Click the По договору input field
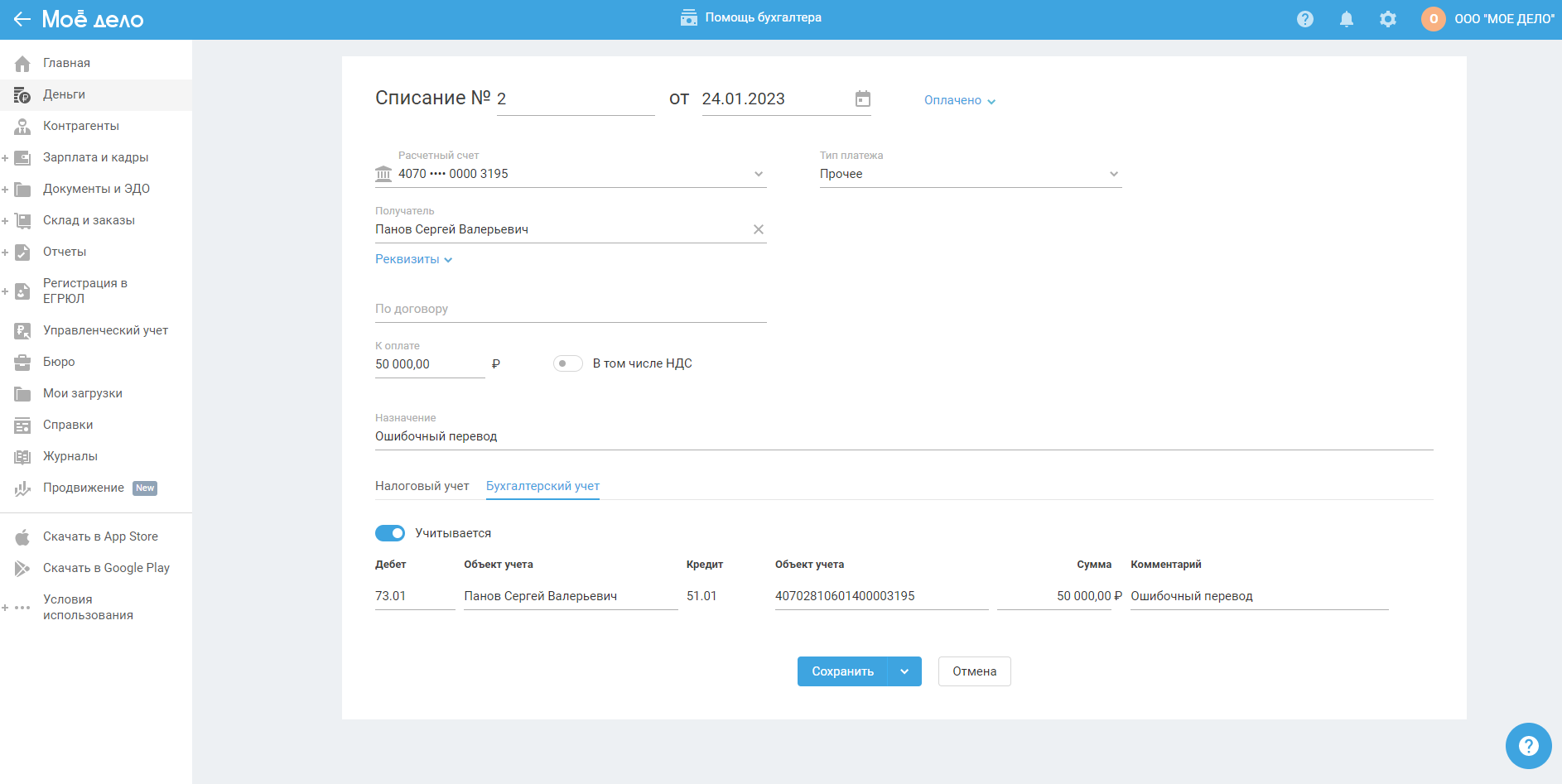This screenshot has width=1562, height=784. pyautogui.click(x=570, y=310)
